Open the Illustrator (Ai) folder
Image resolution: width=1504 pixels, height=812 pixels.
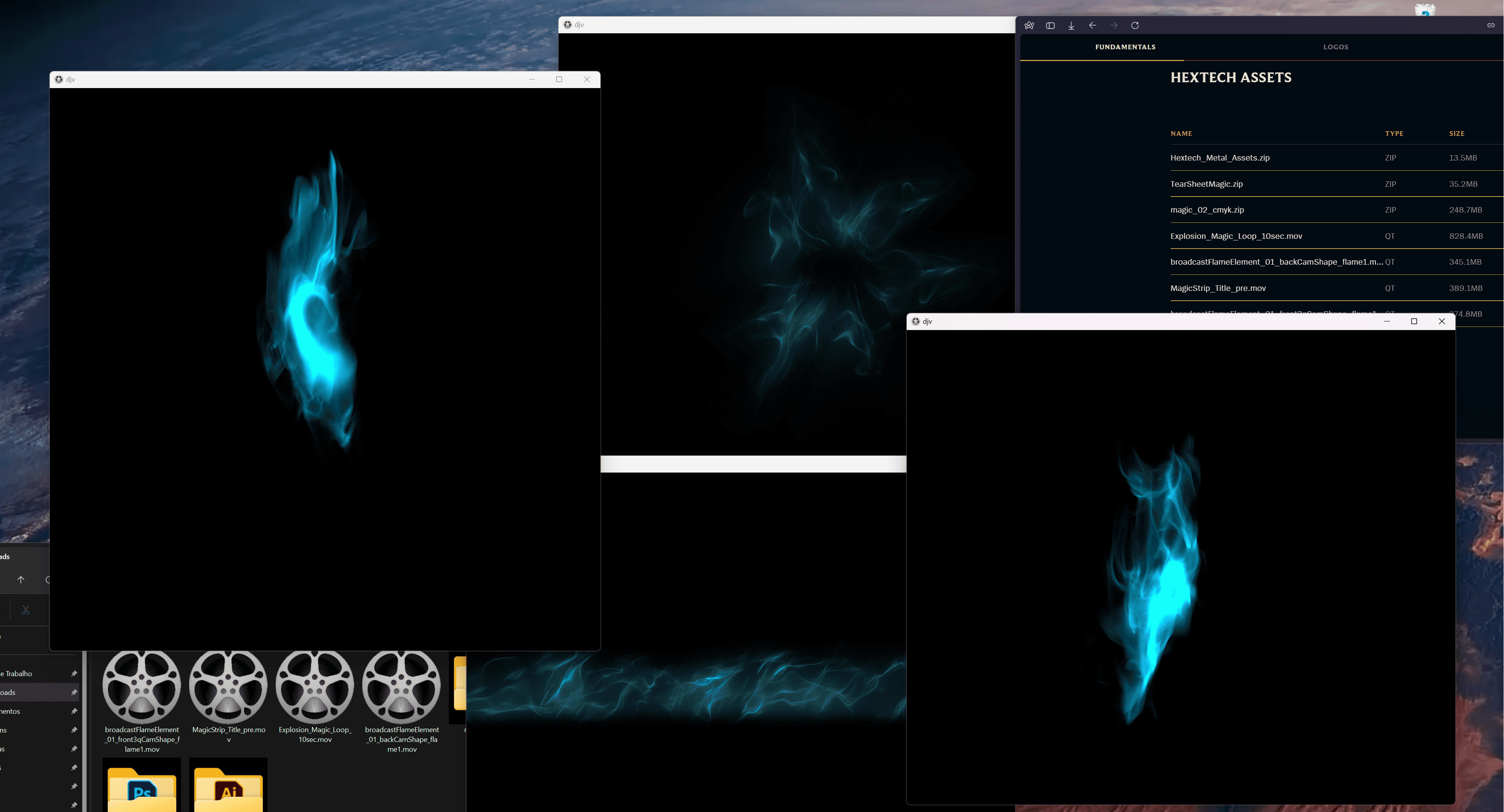pyautogui.click(x=228, y=788)
